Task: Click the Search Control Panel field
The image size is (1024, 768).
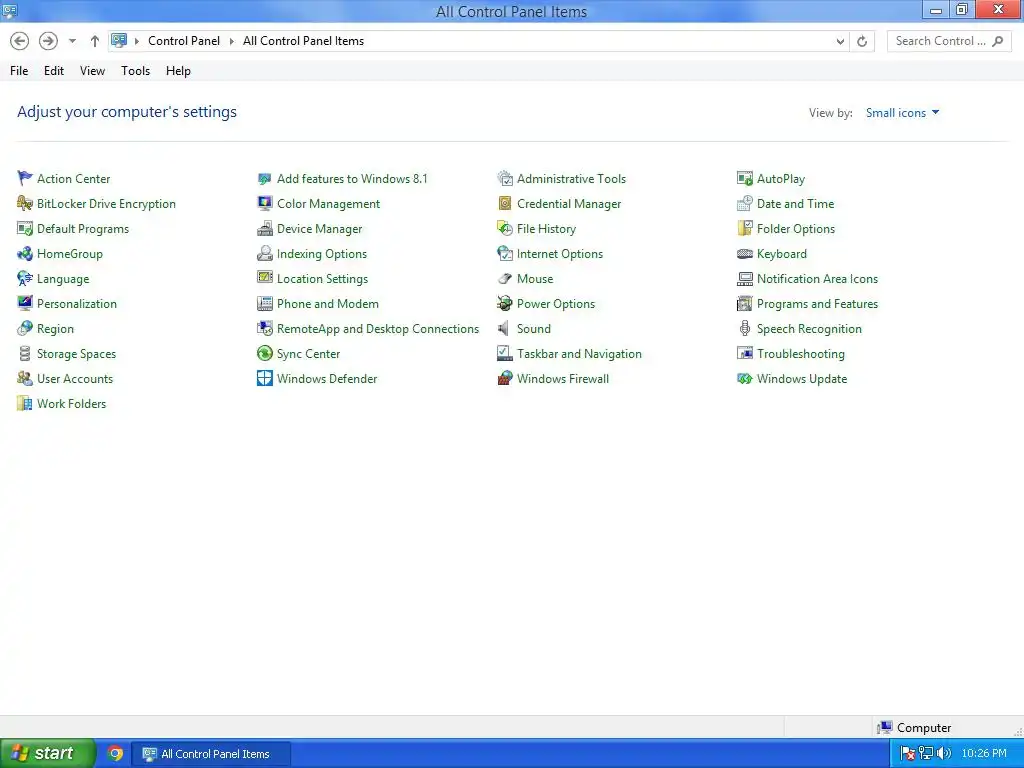Action: (949, 41)
